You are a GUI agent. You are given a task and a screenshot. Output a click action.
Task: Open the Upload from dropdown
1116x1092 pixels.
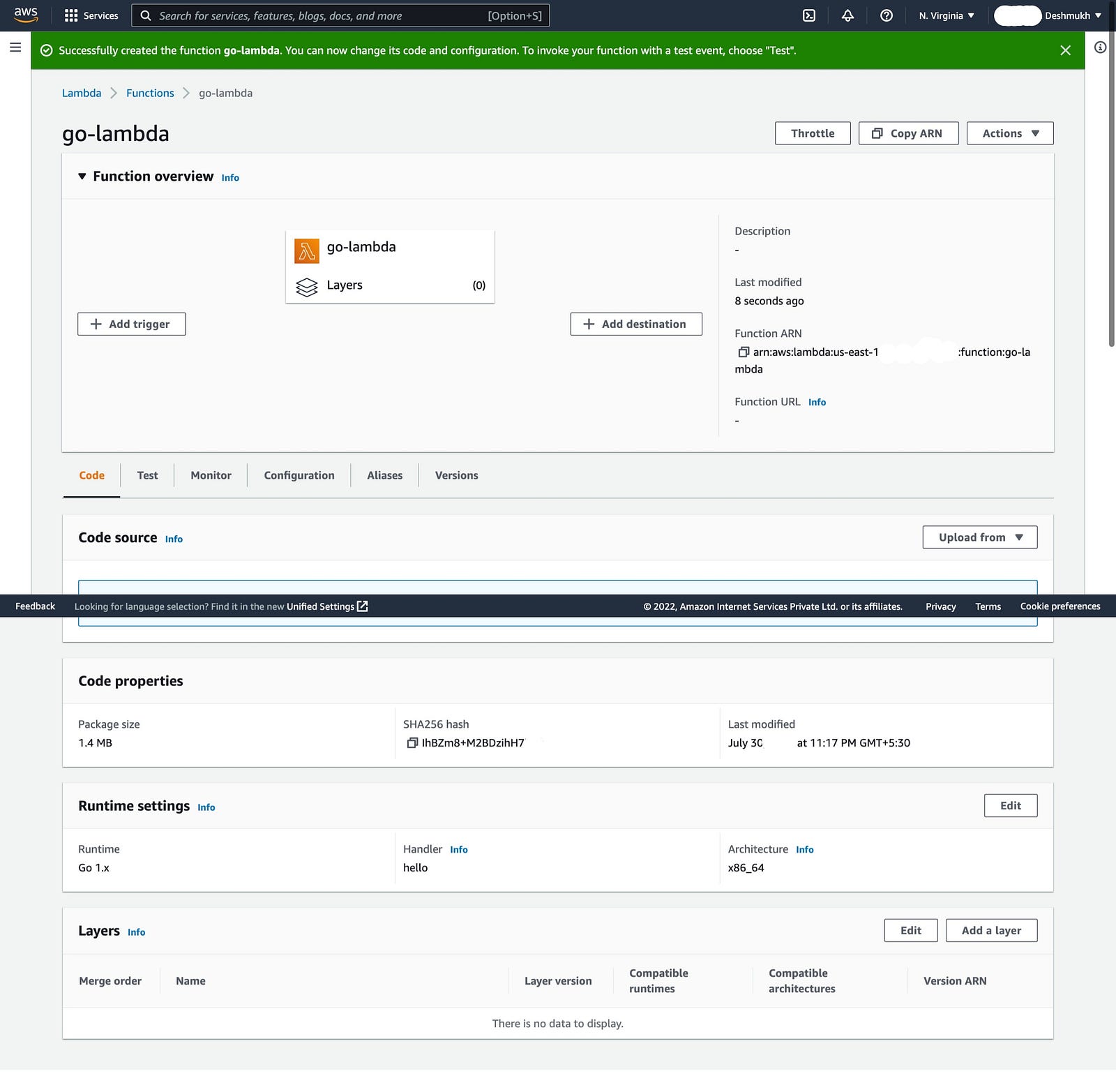[979, 537]
